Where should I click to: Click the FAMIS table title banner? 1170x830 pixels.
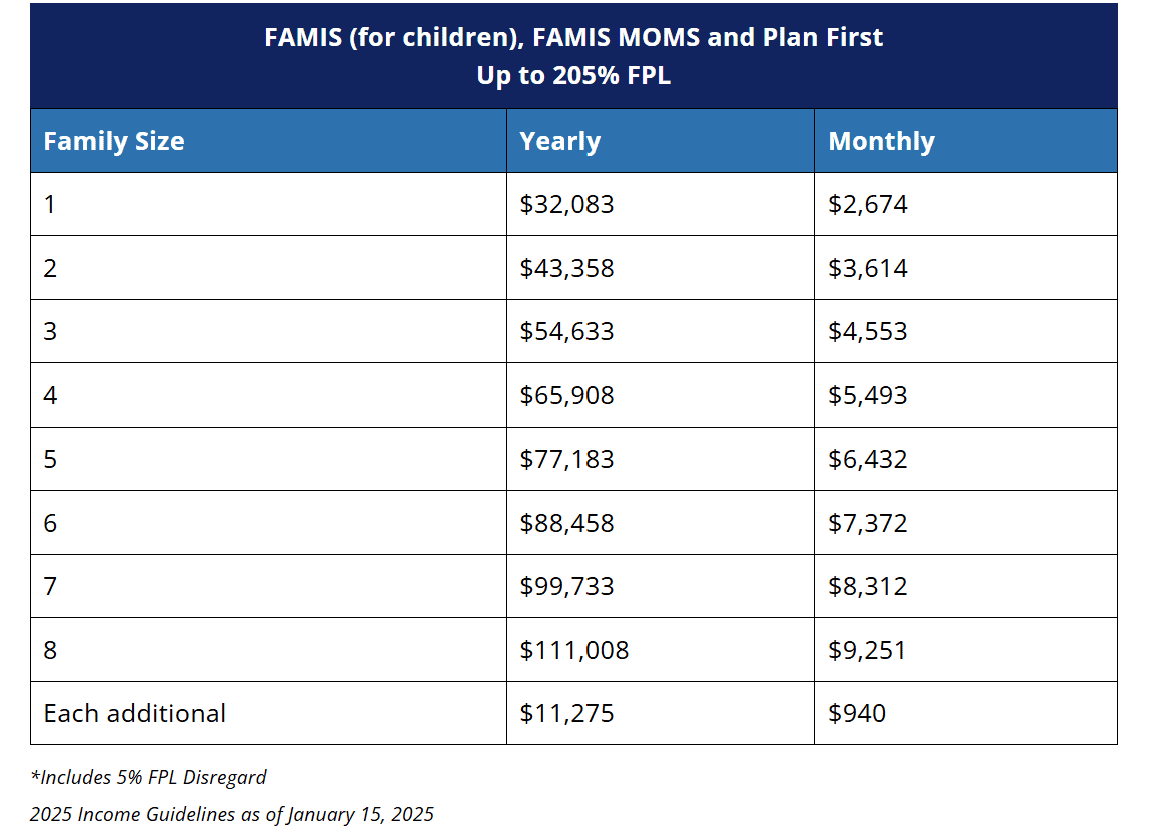click(573, 56)
